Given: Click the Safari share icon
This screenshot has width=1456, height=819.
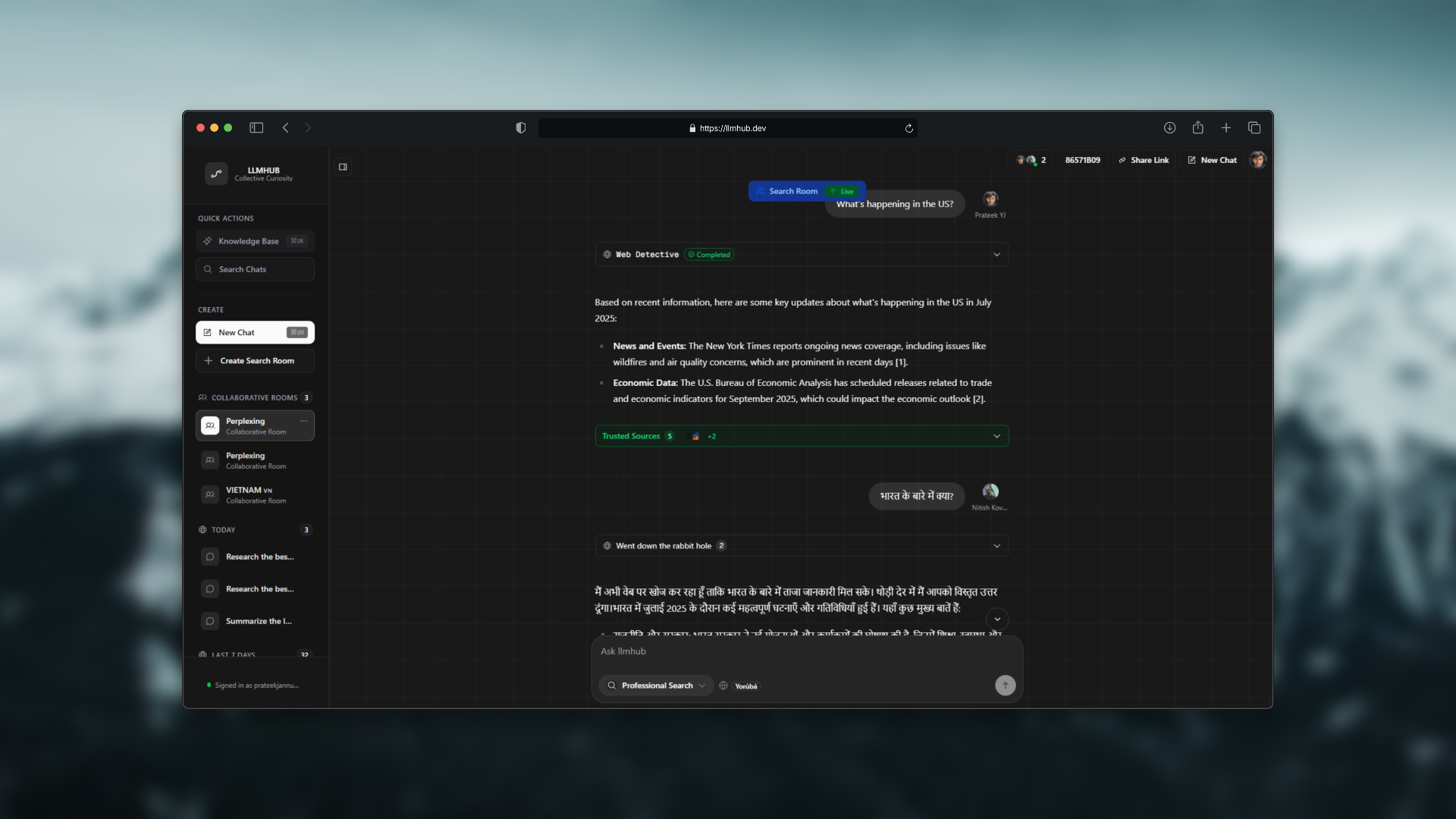Looking at the screenshot, I should coord(1197,128).
